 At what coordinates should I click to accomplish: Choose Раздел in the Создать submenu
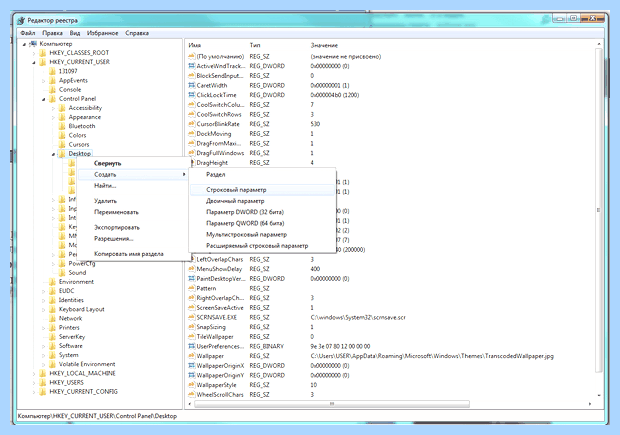click(x=262, y=174)
